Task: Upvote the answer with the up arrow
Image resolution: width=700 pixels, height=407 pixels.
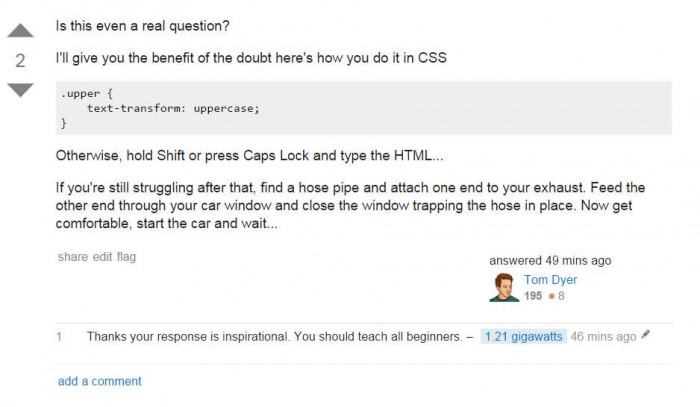Action: tap(21, 31)
